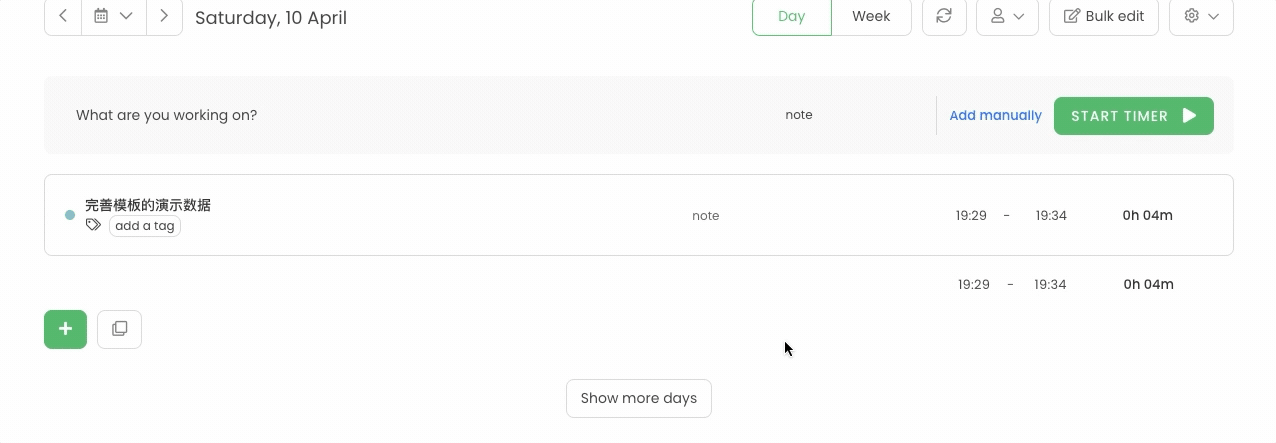Click the tag icon on the entry
Viewport: 1276px width, 443px height.
tap(93, 225)
